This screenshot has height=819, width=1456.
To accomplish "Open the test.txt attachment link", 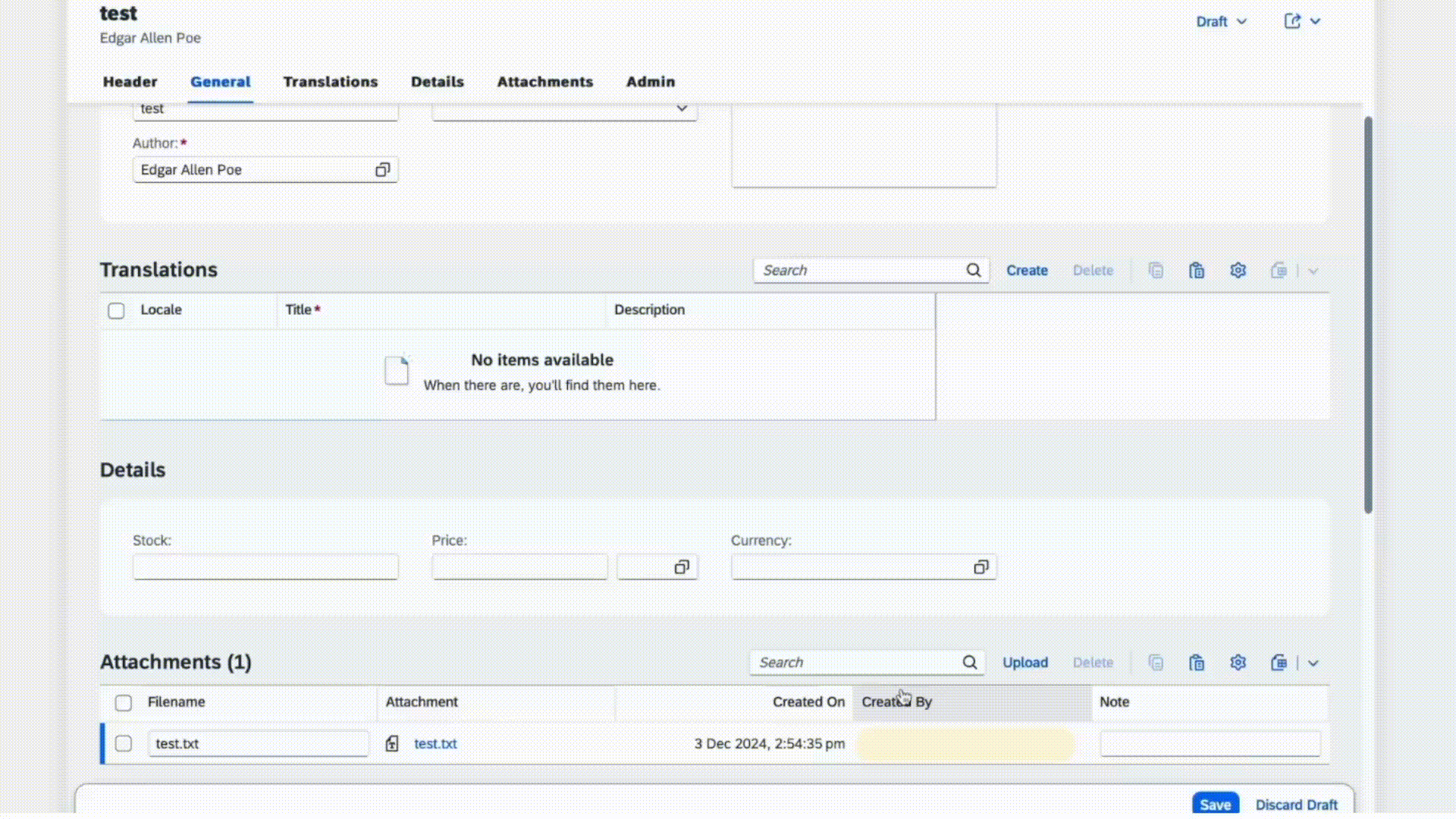I will pos(435,744).
